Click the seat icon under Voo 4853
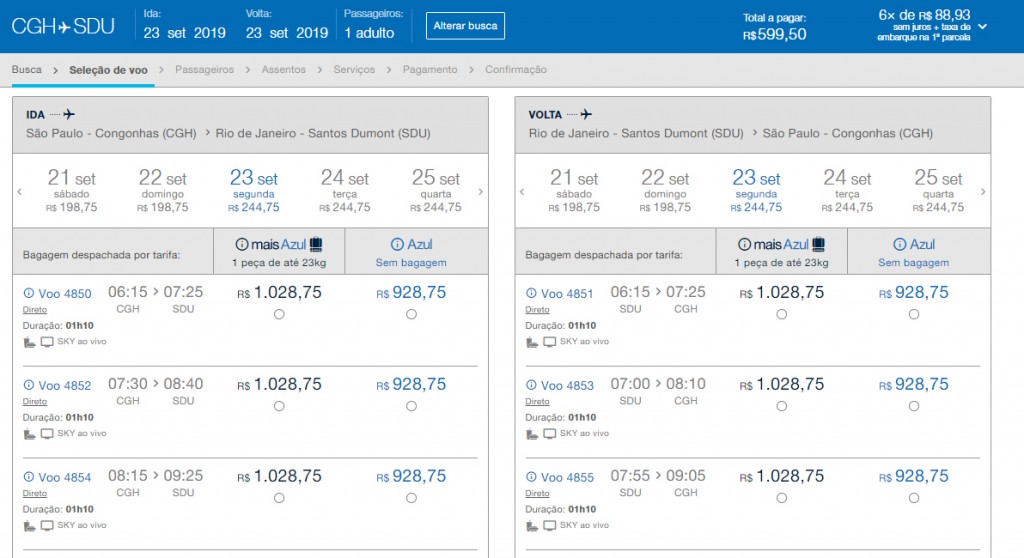Image resolution: width=1024 pixels, height=558 pixels. pos(532,434)
